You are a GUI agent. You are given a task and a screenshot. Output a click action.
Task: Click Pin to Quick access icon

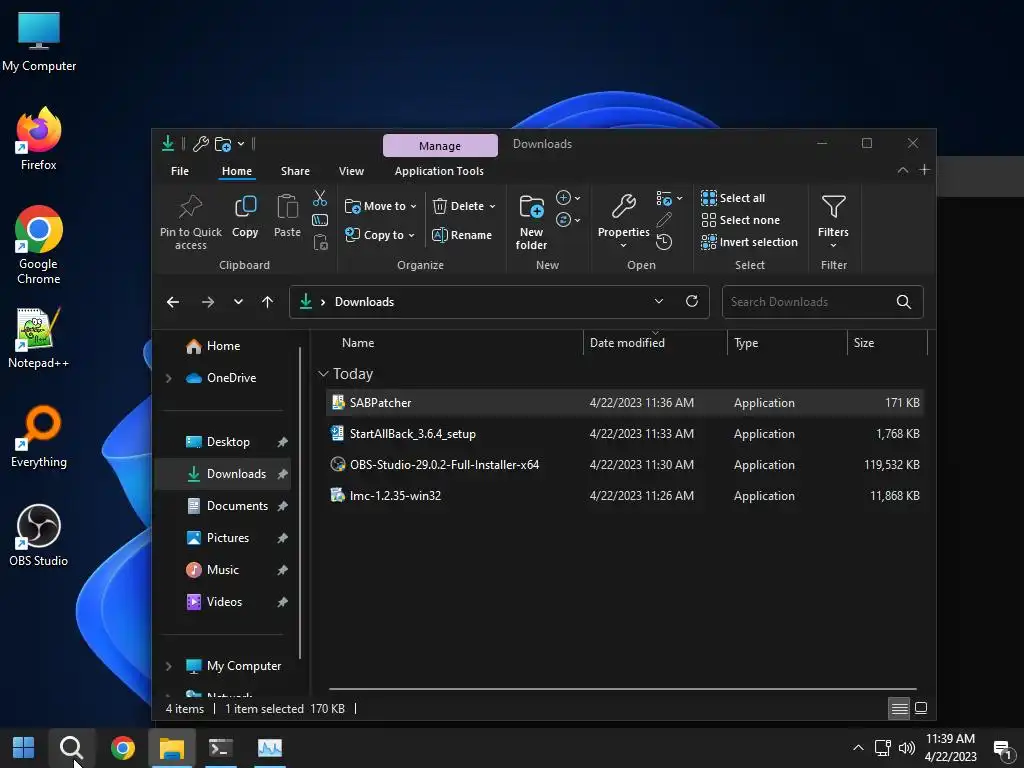(x=191, y=207)
